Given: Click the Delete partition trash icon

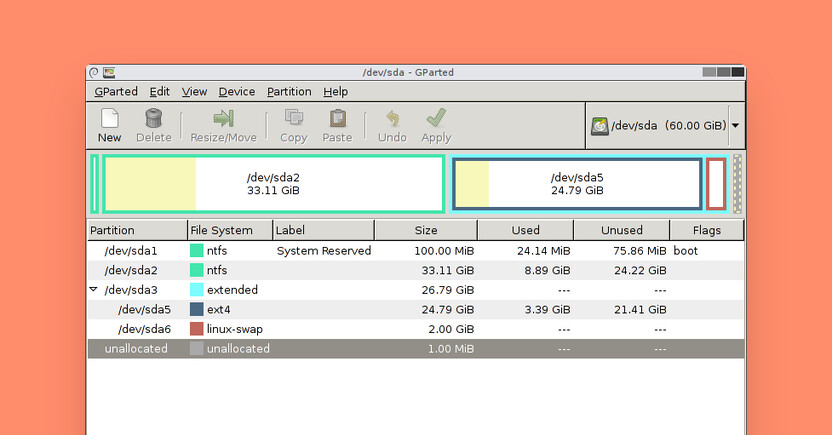Looking at the screenshot, I should tap(153, 119).
